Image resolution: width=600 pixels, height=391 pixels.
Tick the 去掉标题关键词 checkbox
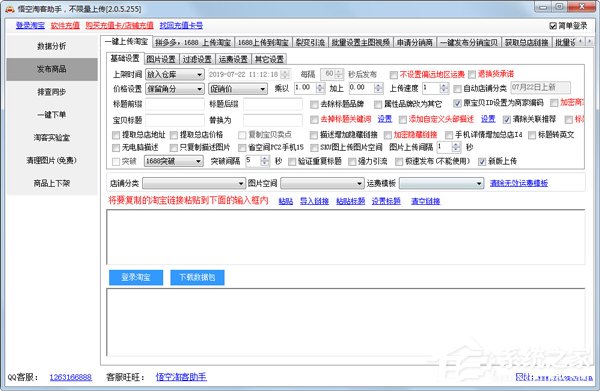click(314, 120)
